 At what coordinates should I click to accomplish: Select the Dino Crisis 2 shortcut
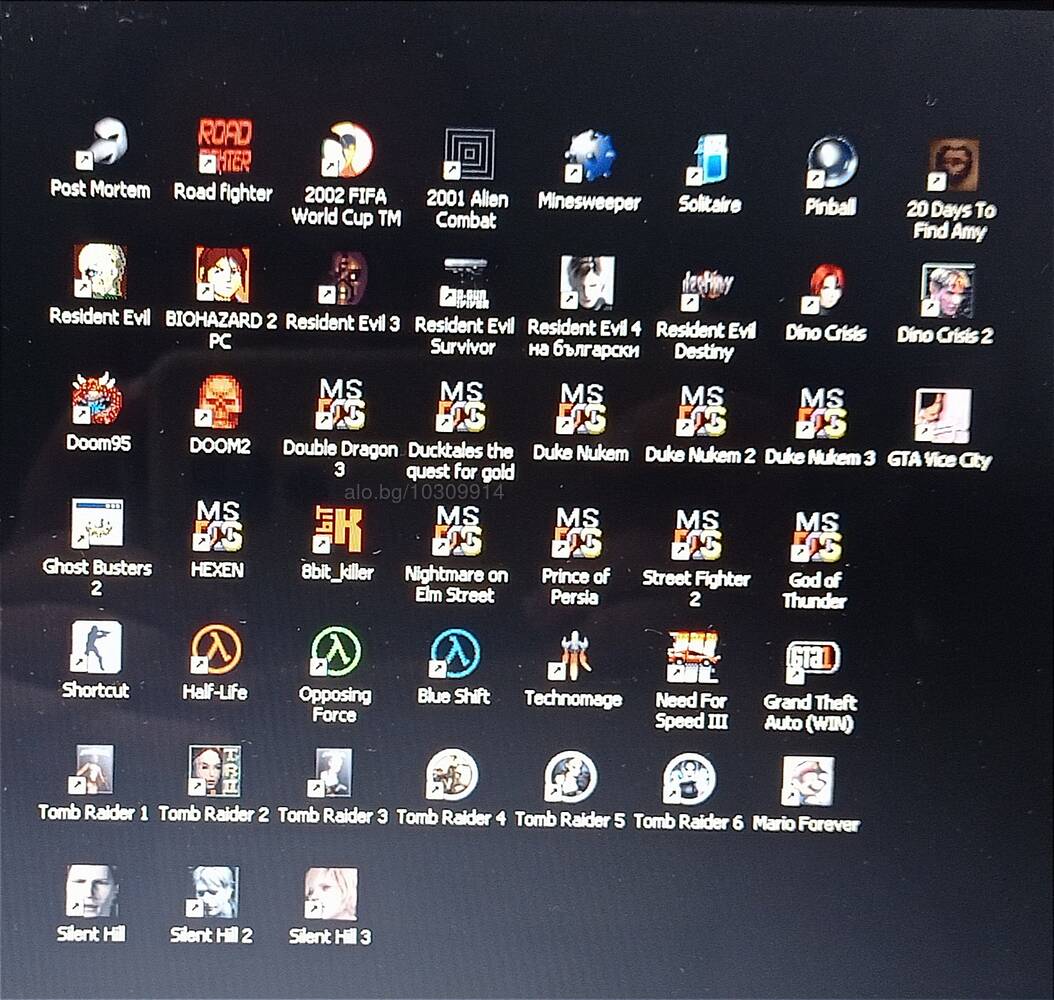tap(946, 290)
